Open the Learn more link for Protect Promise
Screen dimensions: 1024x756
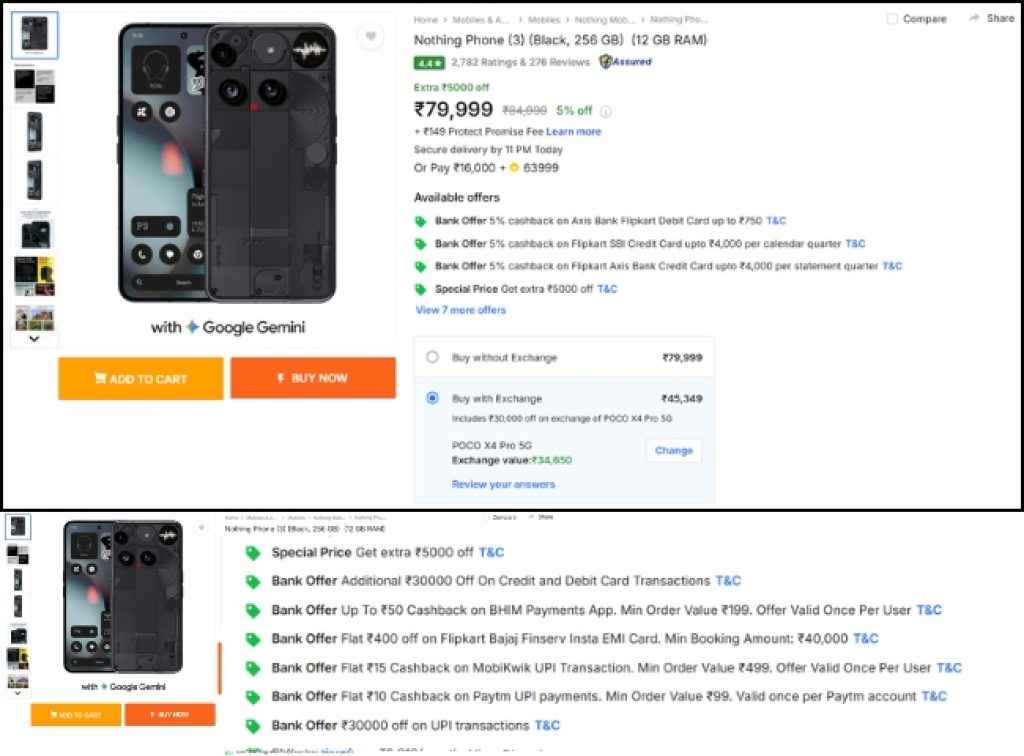pyautogui.click(x=574, y=132)
